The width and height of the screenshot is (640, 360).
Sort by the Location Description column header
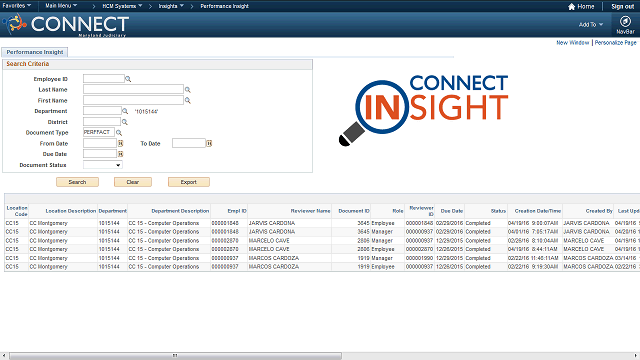pos(71,211)
